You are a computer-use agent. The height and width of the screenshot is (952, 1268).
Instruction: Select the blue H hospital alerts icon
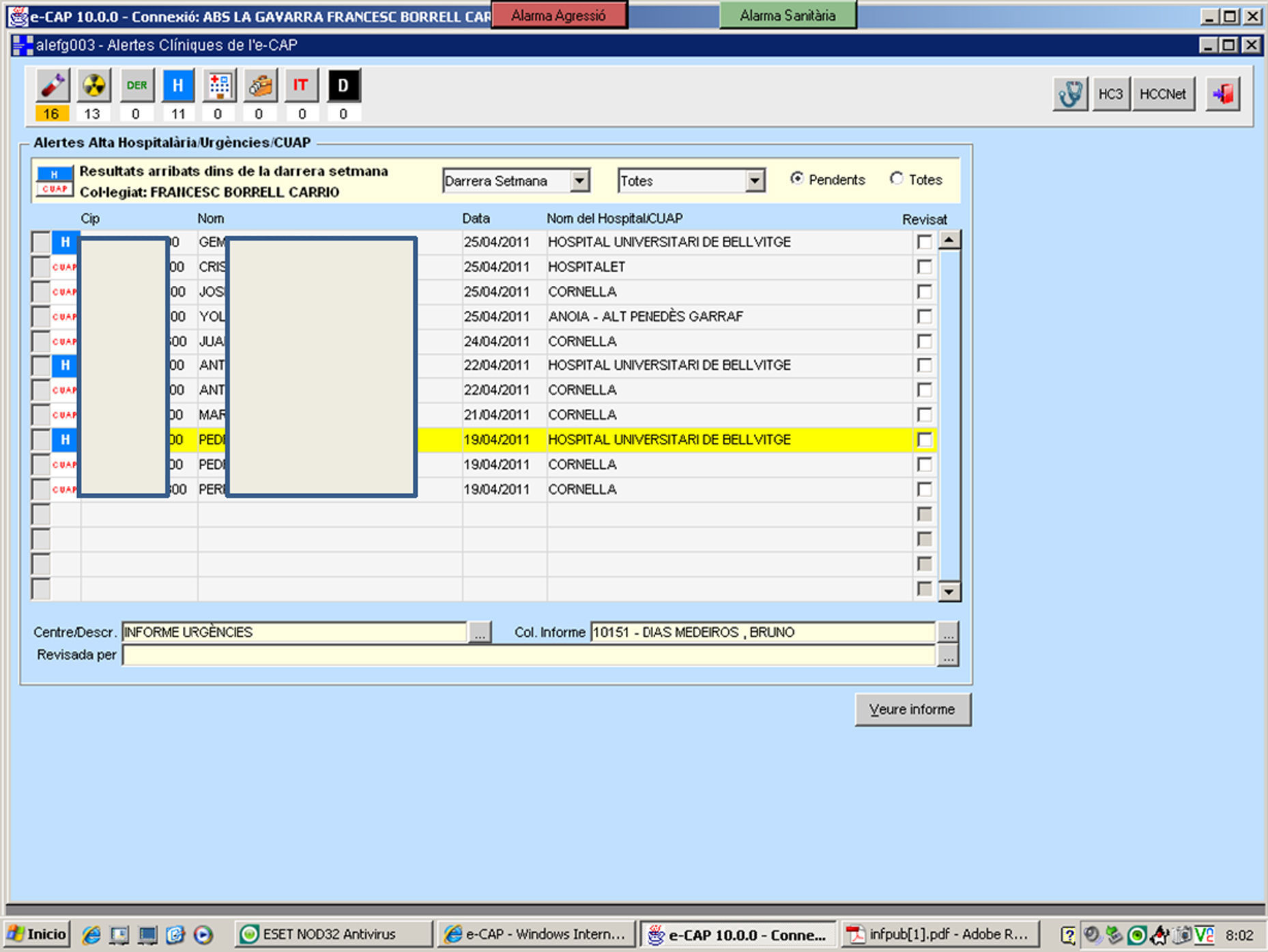(177, 86)
